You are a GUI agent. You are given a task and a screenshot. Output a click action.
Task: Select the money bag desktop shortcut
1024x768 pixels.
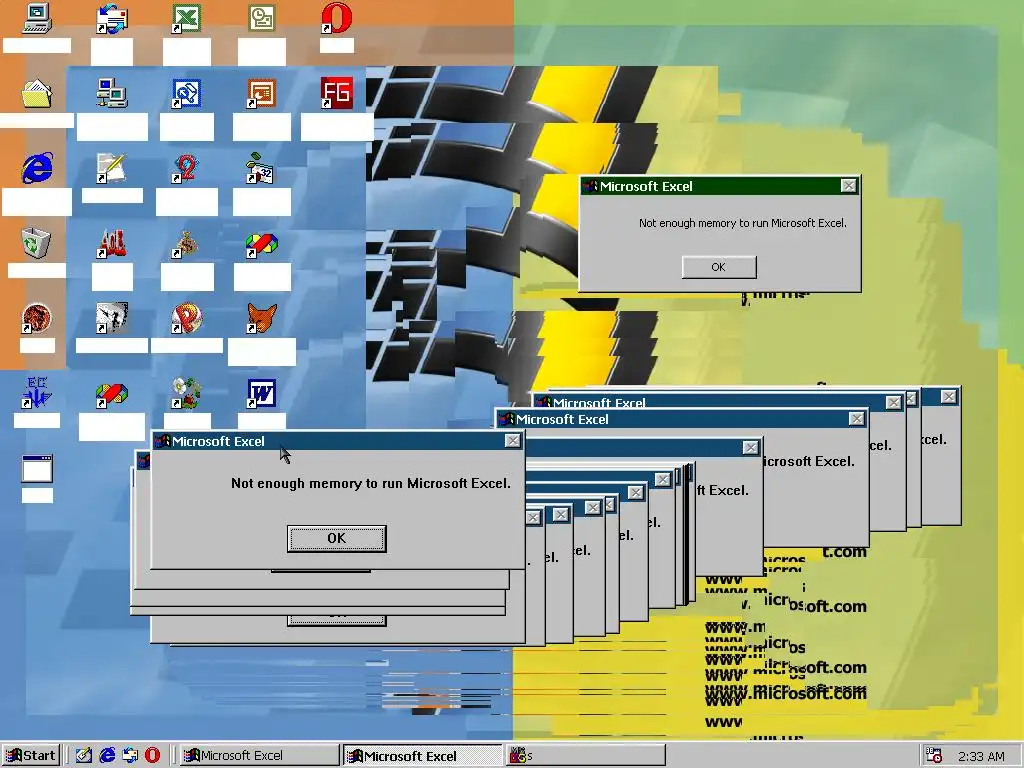[186, 244]
